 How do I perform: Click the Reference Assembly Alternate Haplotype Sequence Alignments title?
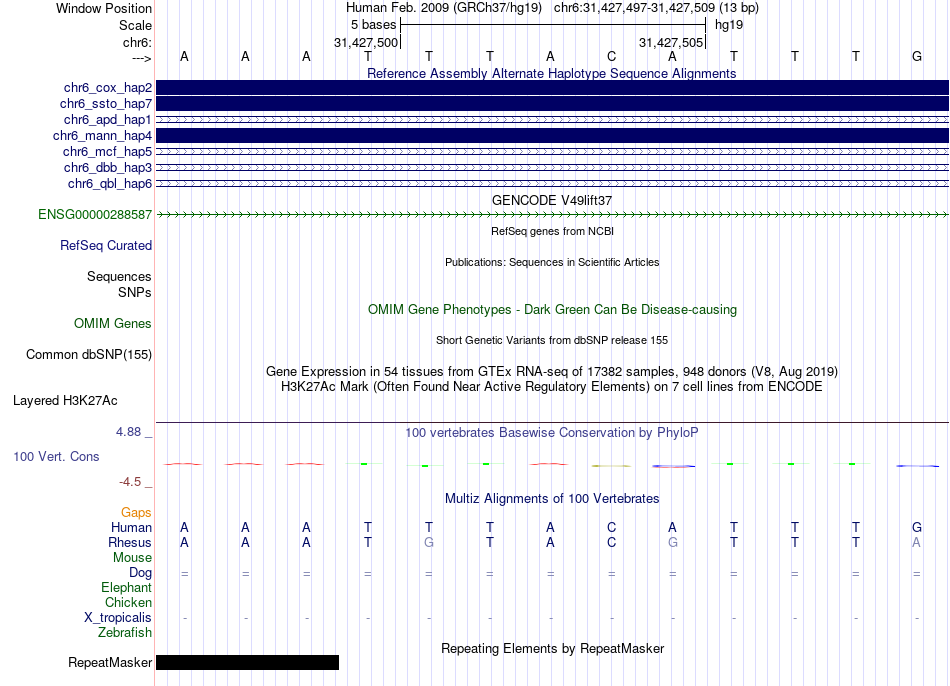click(x=551, y=73)
